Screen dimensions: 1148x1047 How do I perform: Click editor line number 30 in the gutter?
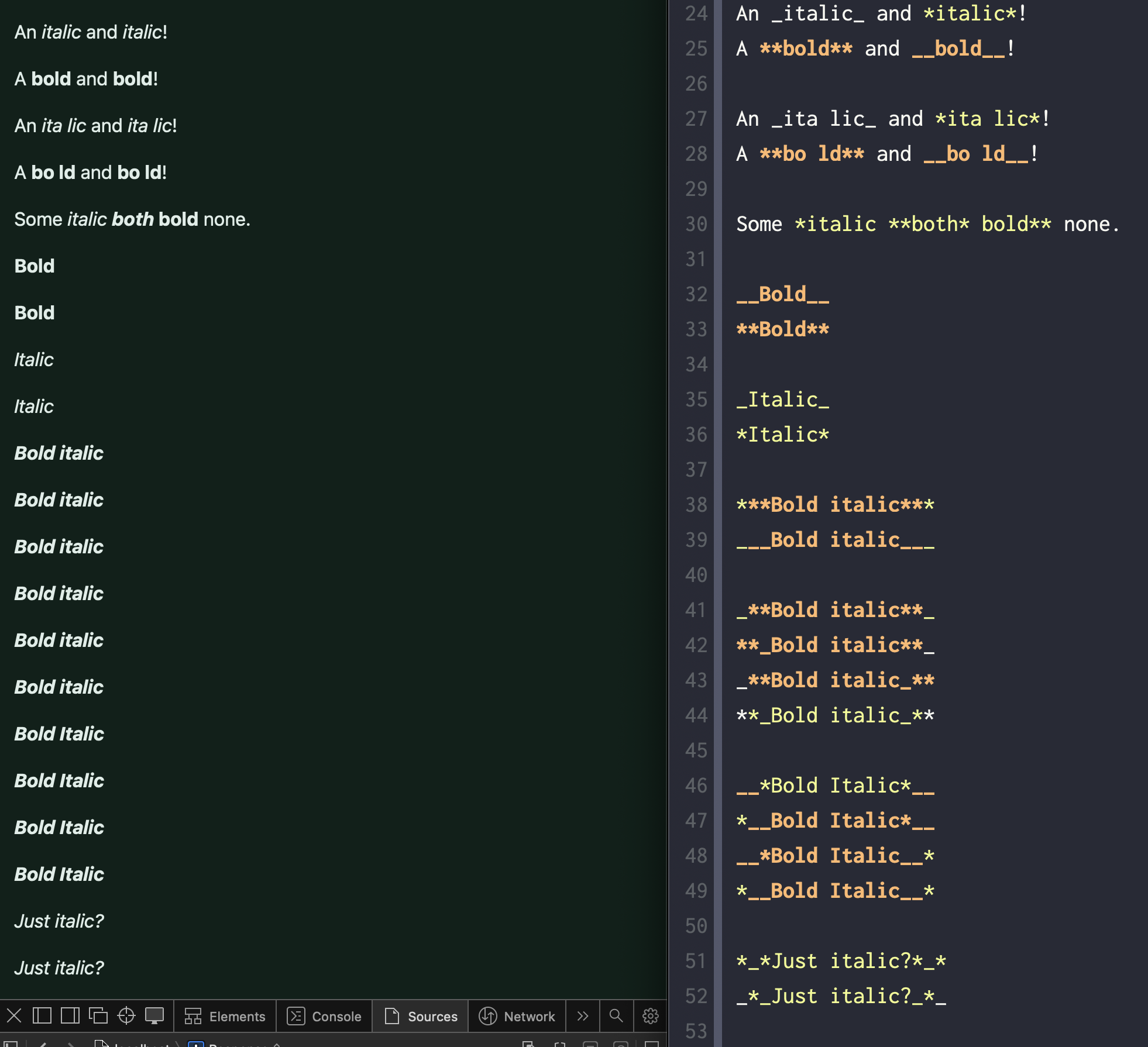[696, 224]
